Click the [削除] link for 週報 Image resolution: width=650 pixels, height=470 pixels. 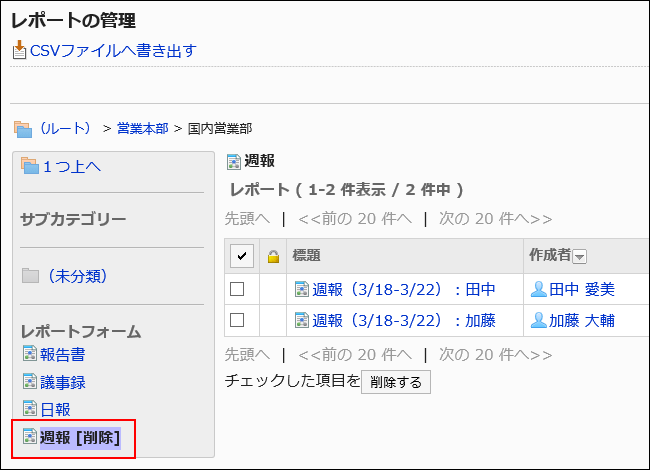click(98, 438)
